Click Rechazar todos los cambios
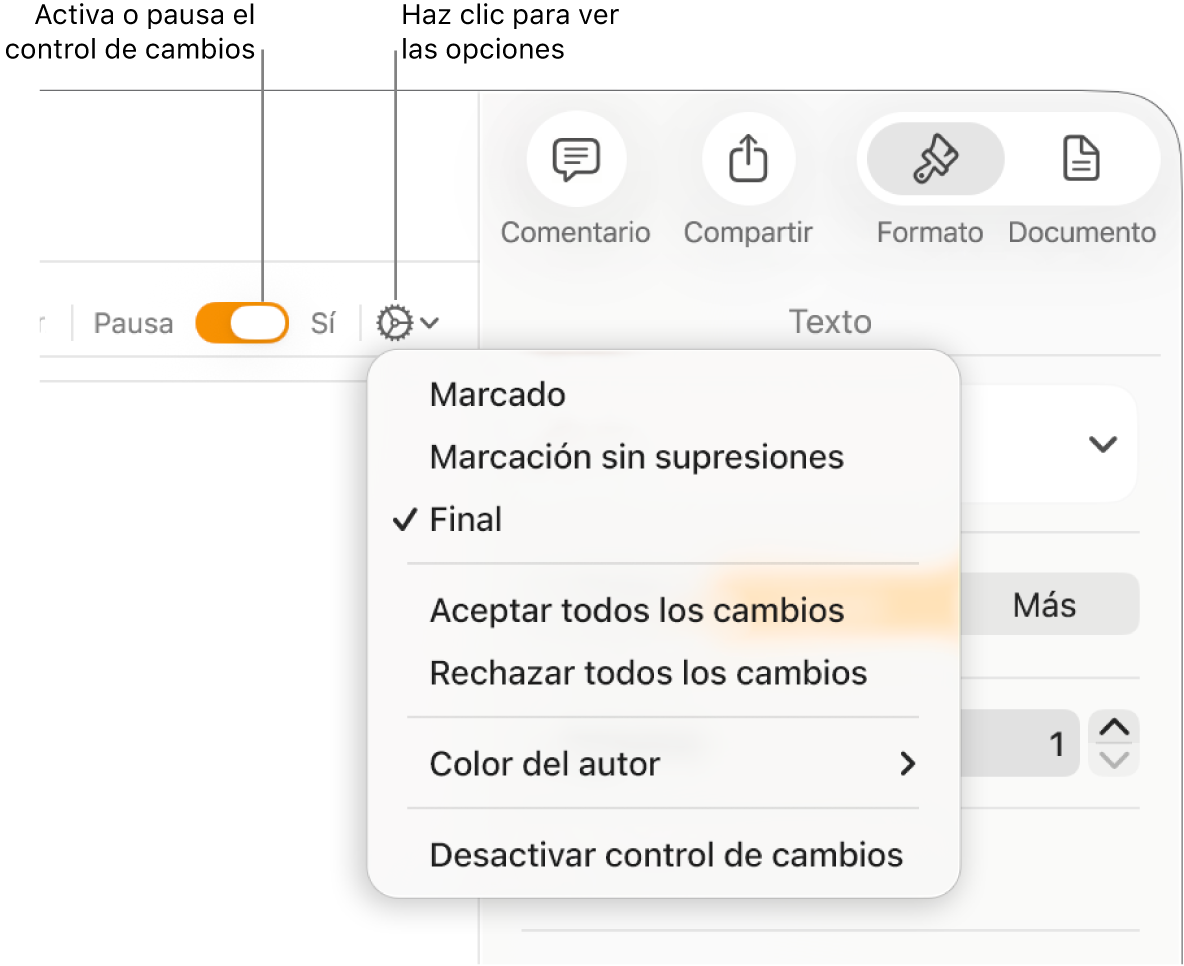 (648, 672)
